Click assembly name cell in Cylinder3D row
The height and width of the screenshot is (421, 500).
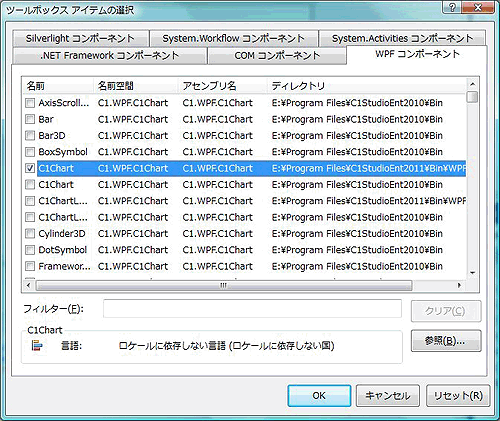point(218,234)
